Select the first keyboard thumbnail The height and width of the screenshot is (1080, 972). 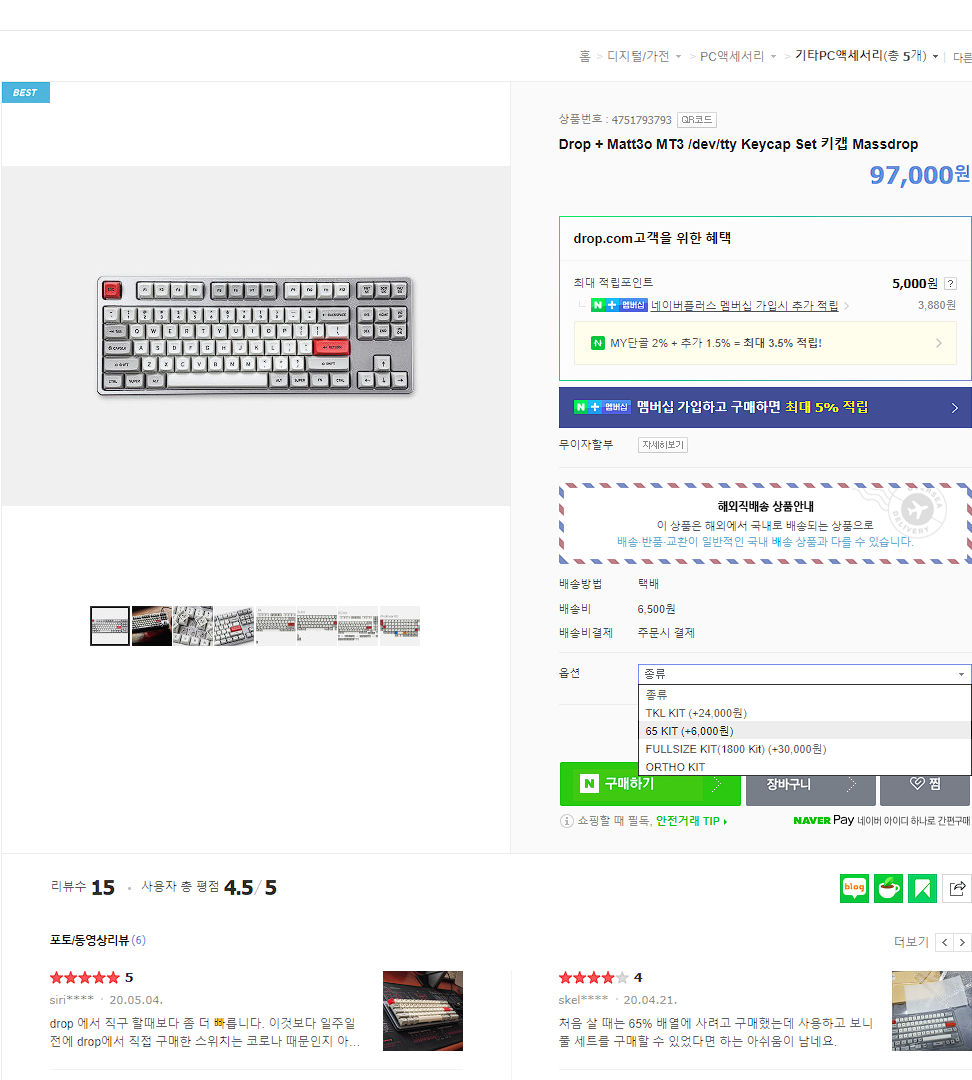coord(110,625)
